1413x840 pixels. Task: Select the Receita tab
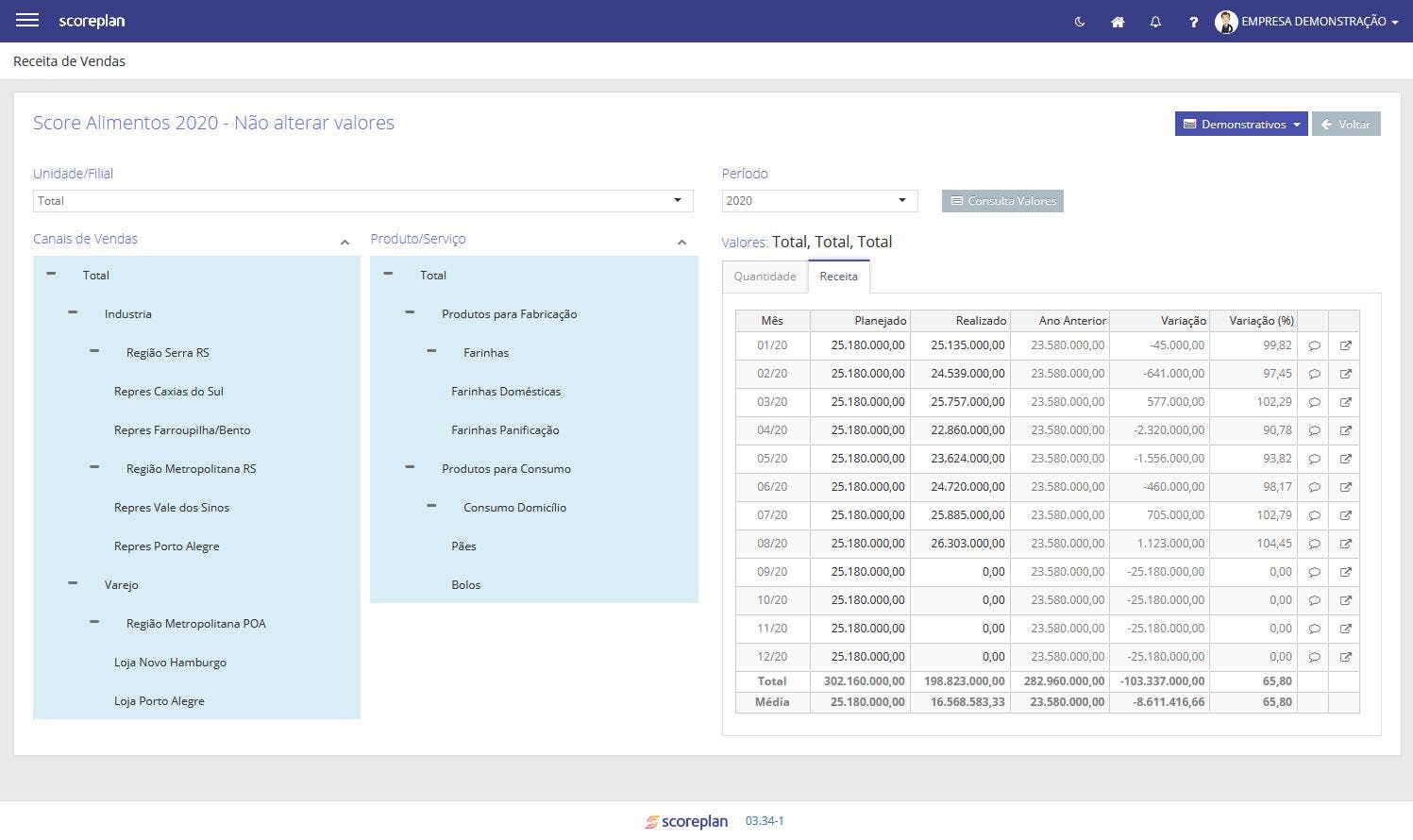click(838, 277)
